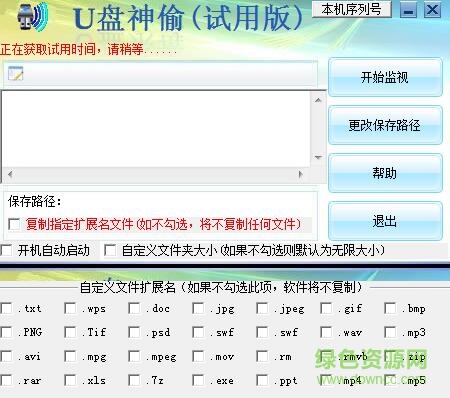The width and height of the screenshot is (450, 398).
Task: Select the .mpg extension checkbox
Action: (x=70, y=356)
